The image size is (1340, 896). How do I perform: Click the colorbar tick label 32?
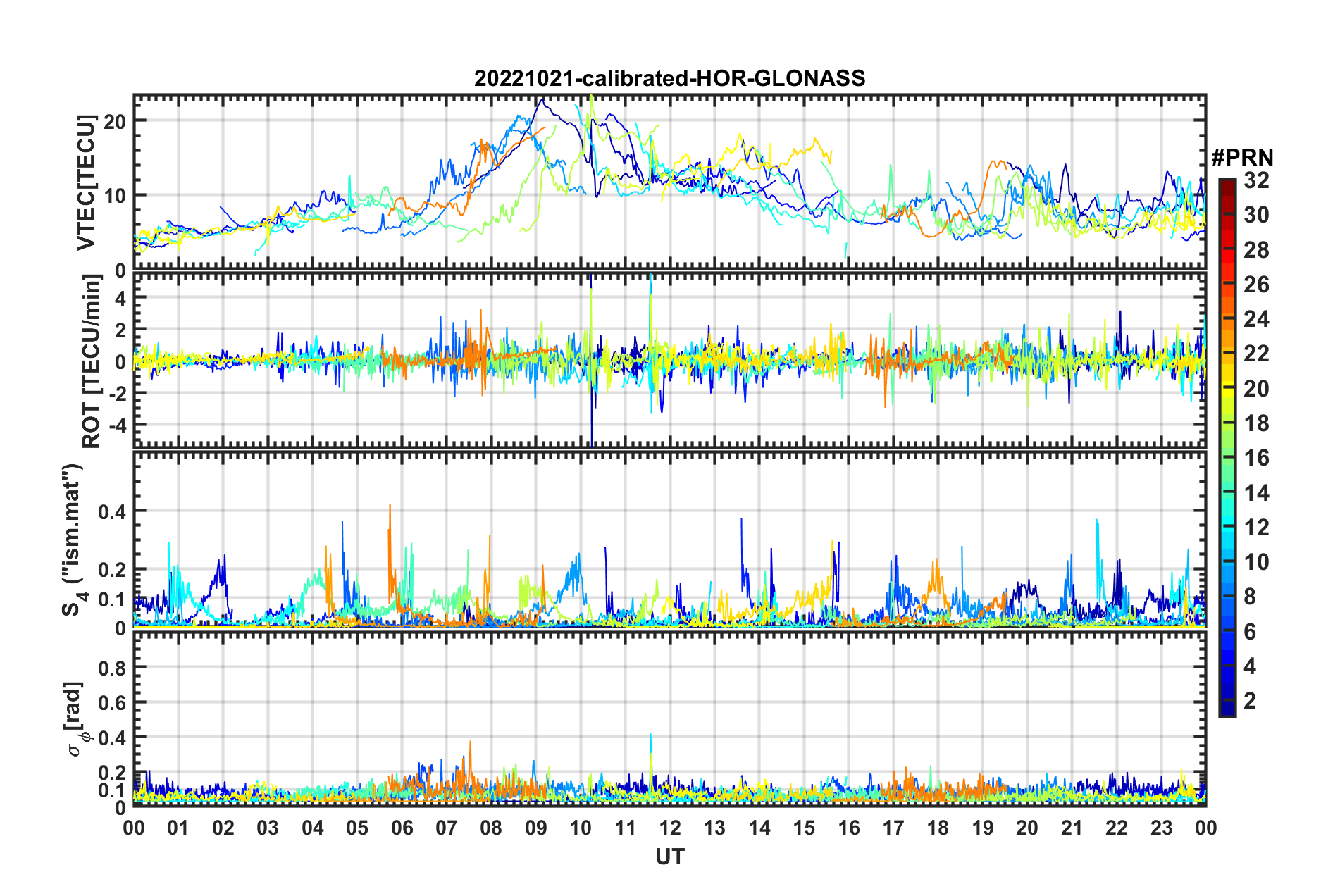click(1257, 180)
